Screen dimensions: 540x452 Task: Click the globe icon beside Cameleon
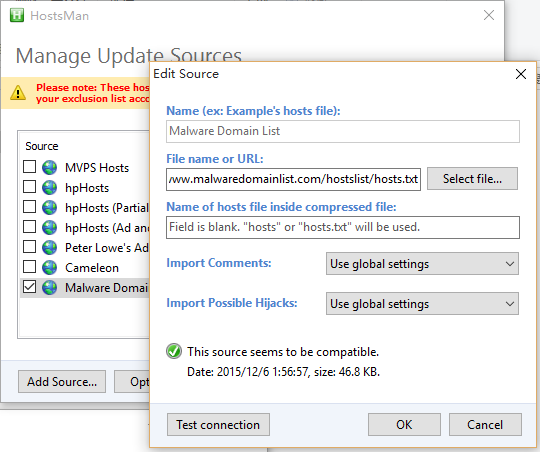[50, 268]
